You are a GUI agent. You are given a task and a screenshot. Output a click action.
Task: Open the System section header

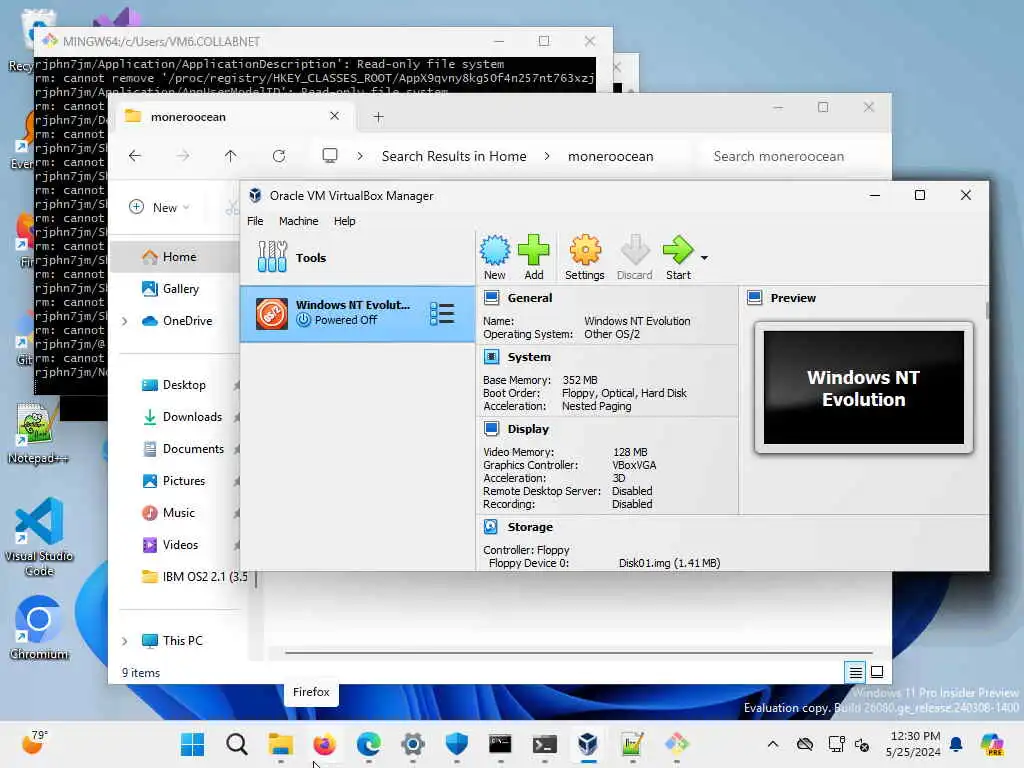click(529, 357)
